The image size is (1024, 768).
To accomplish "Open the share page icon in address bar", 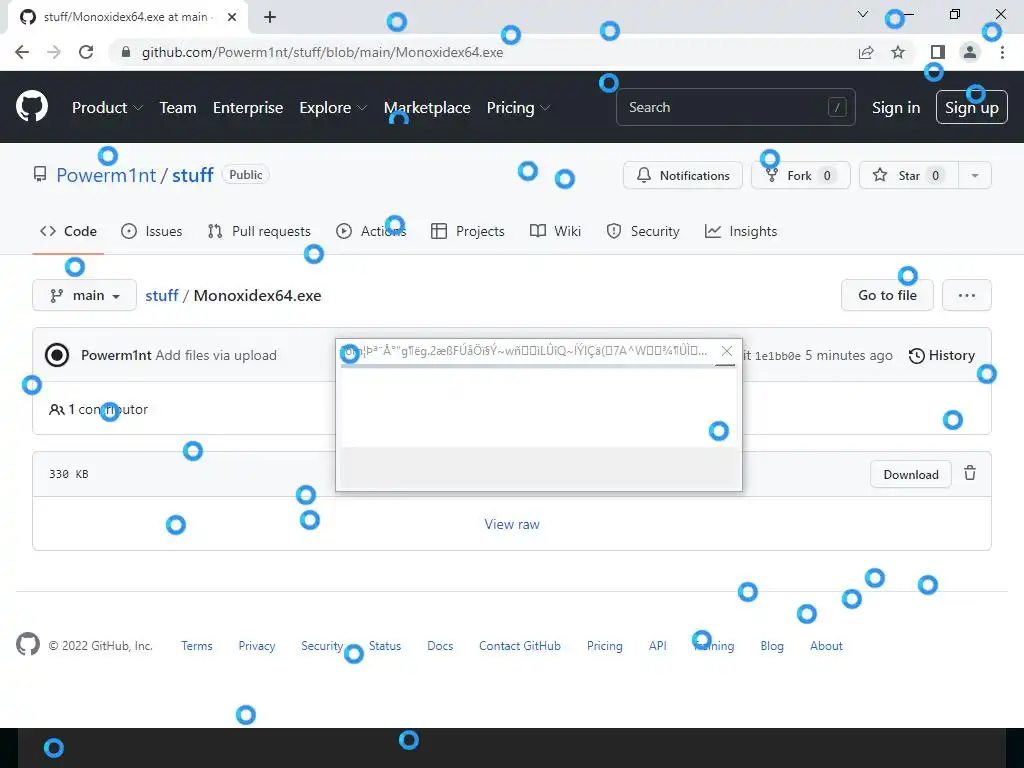I will [866, 52].
